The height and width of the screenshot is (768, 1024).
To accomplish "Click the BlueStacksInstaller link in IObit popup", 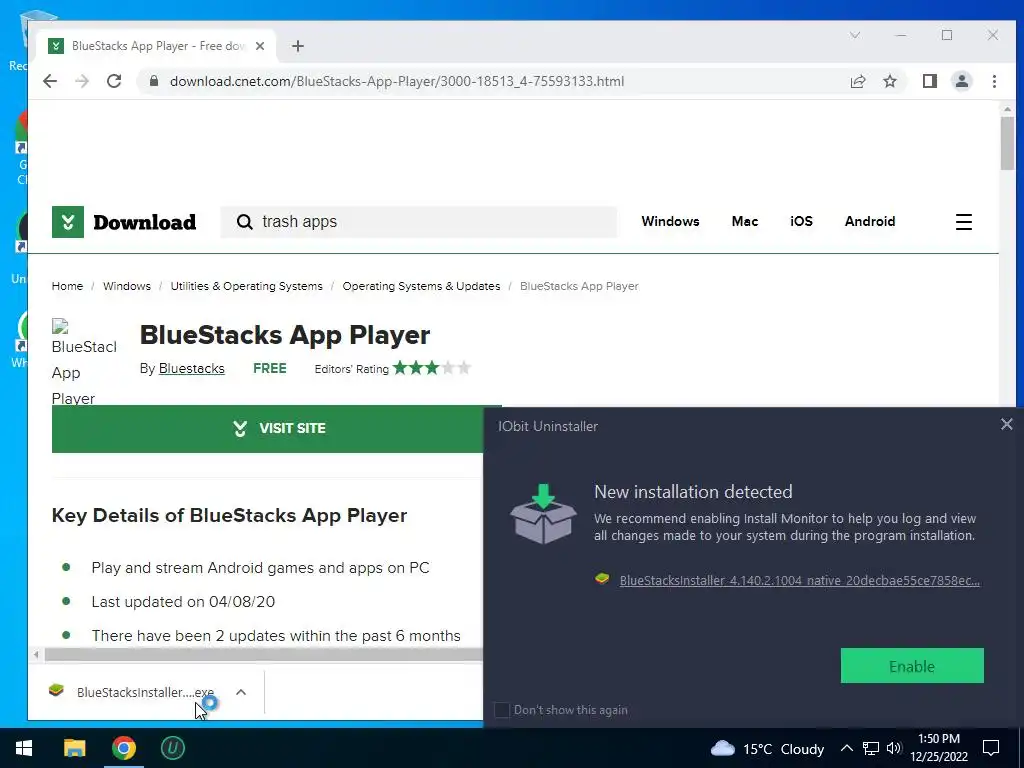I will coord(799,580).
